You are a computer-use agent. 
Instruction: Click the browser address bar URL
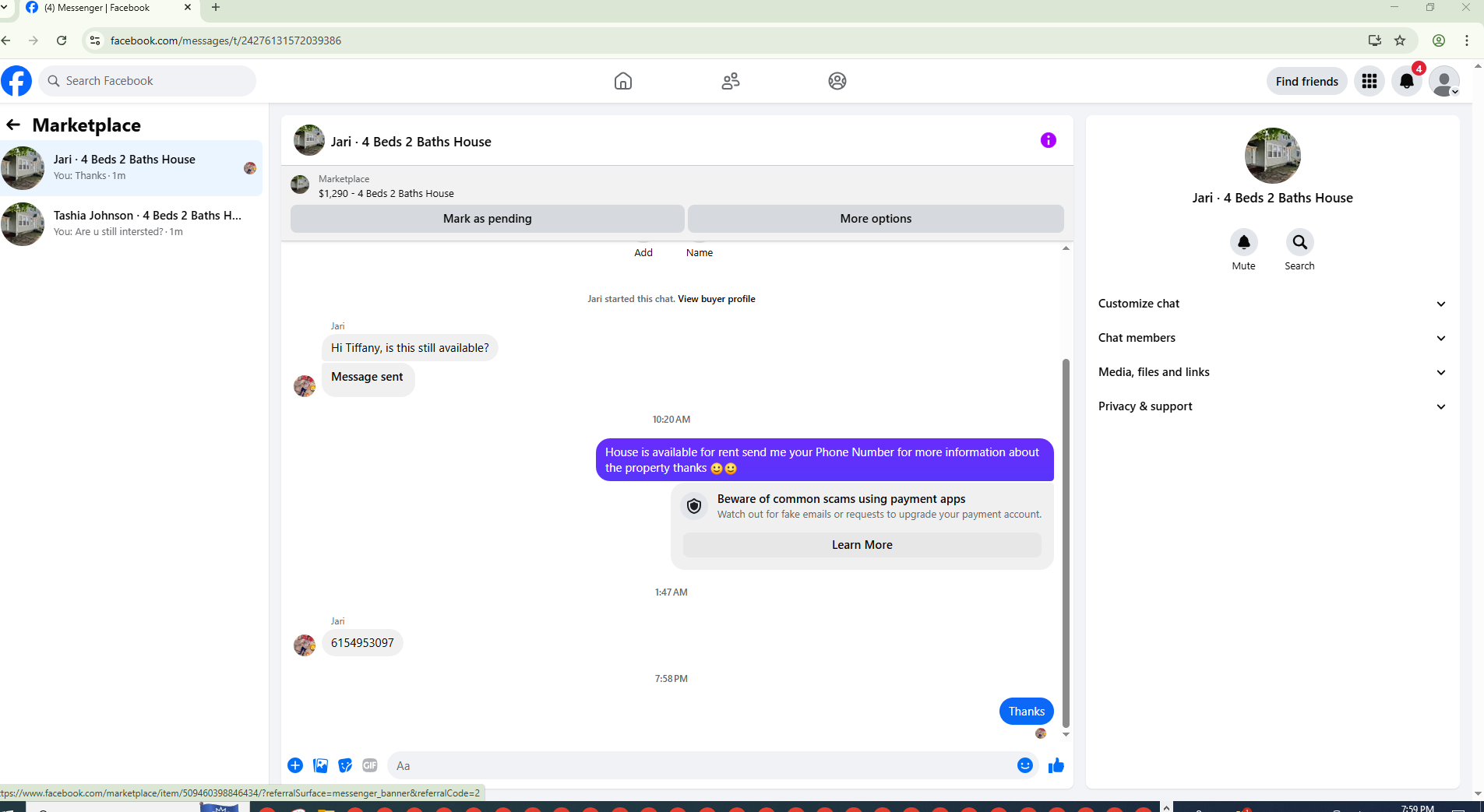pyautogui.click(x=225, y=40)
